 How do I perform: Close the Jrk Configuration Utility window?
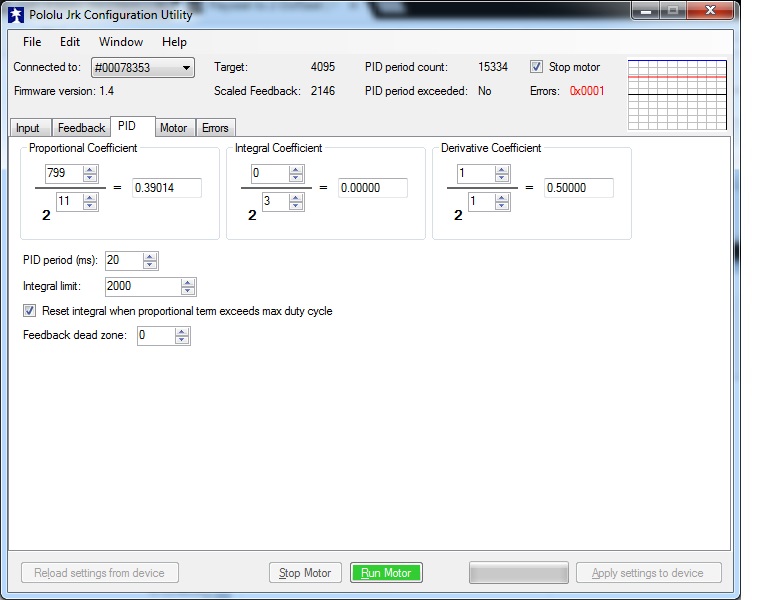coord(710,10)
